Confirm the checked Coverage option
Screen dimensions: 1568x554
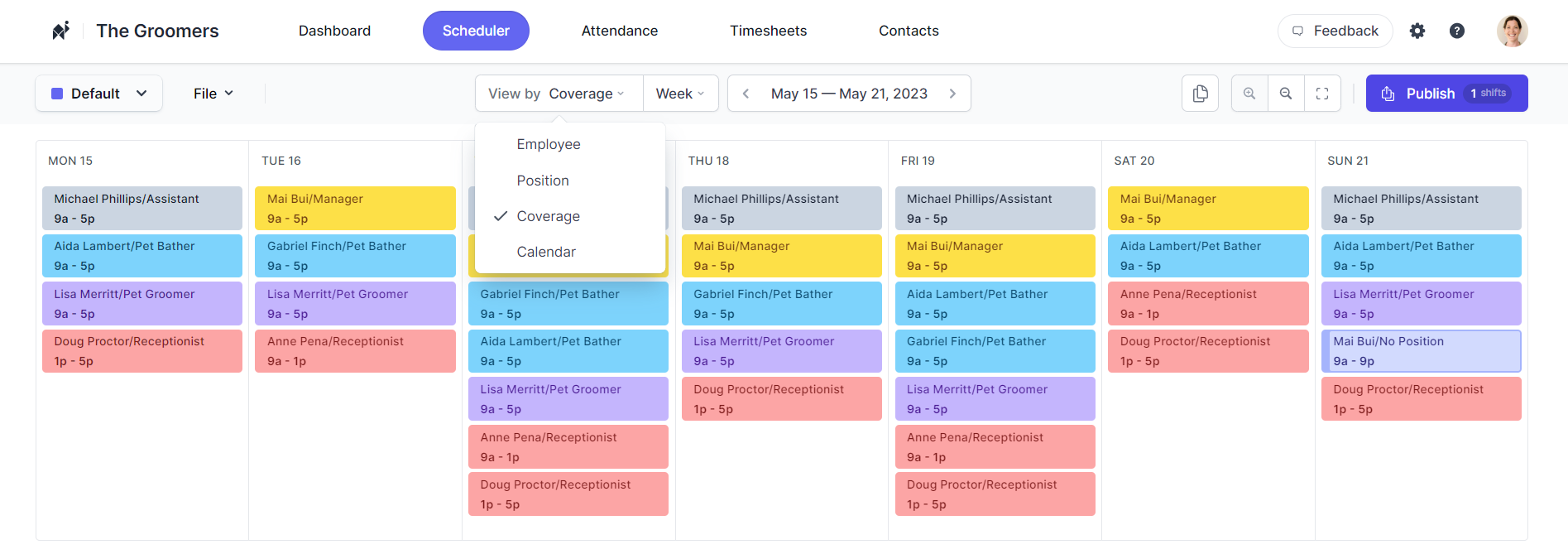pyautogui.click(x=547, y=216)
